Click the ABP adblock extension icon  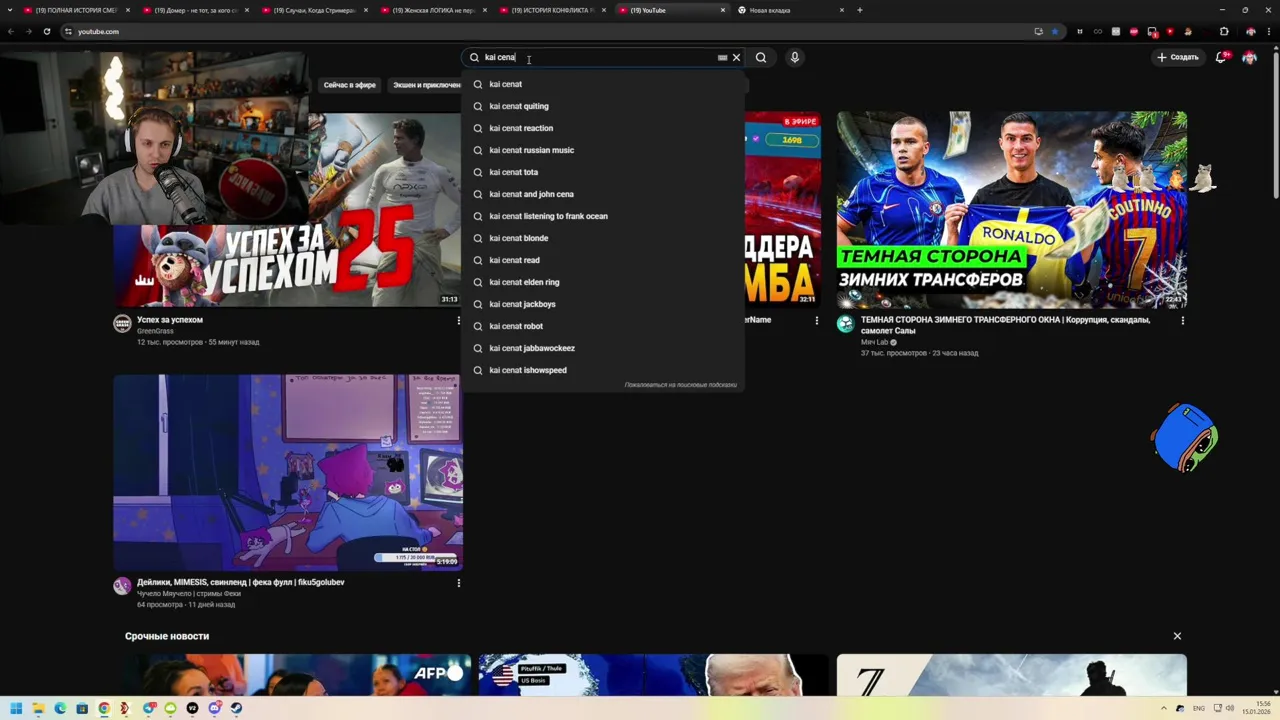coord(1133,31)
